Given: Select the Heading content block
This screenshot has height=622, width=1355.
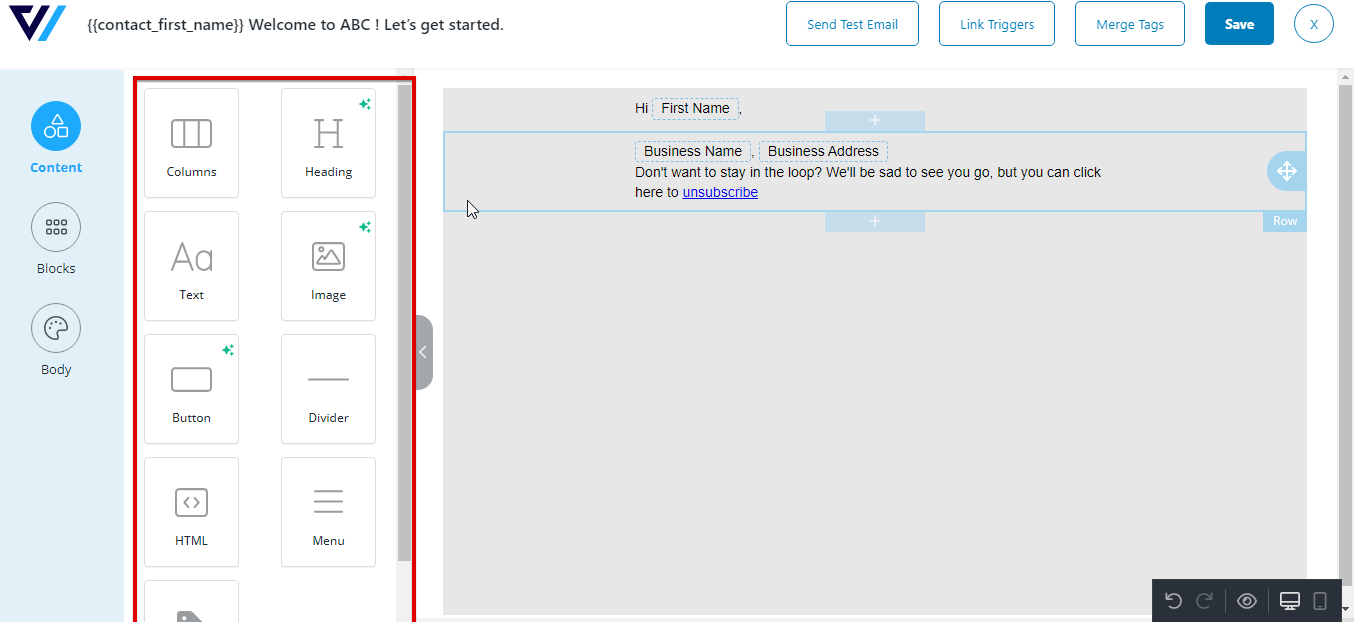Looking at the screenshot, I should [328, 143].
